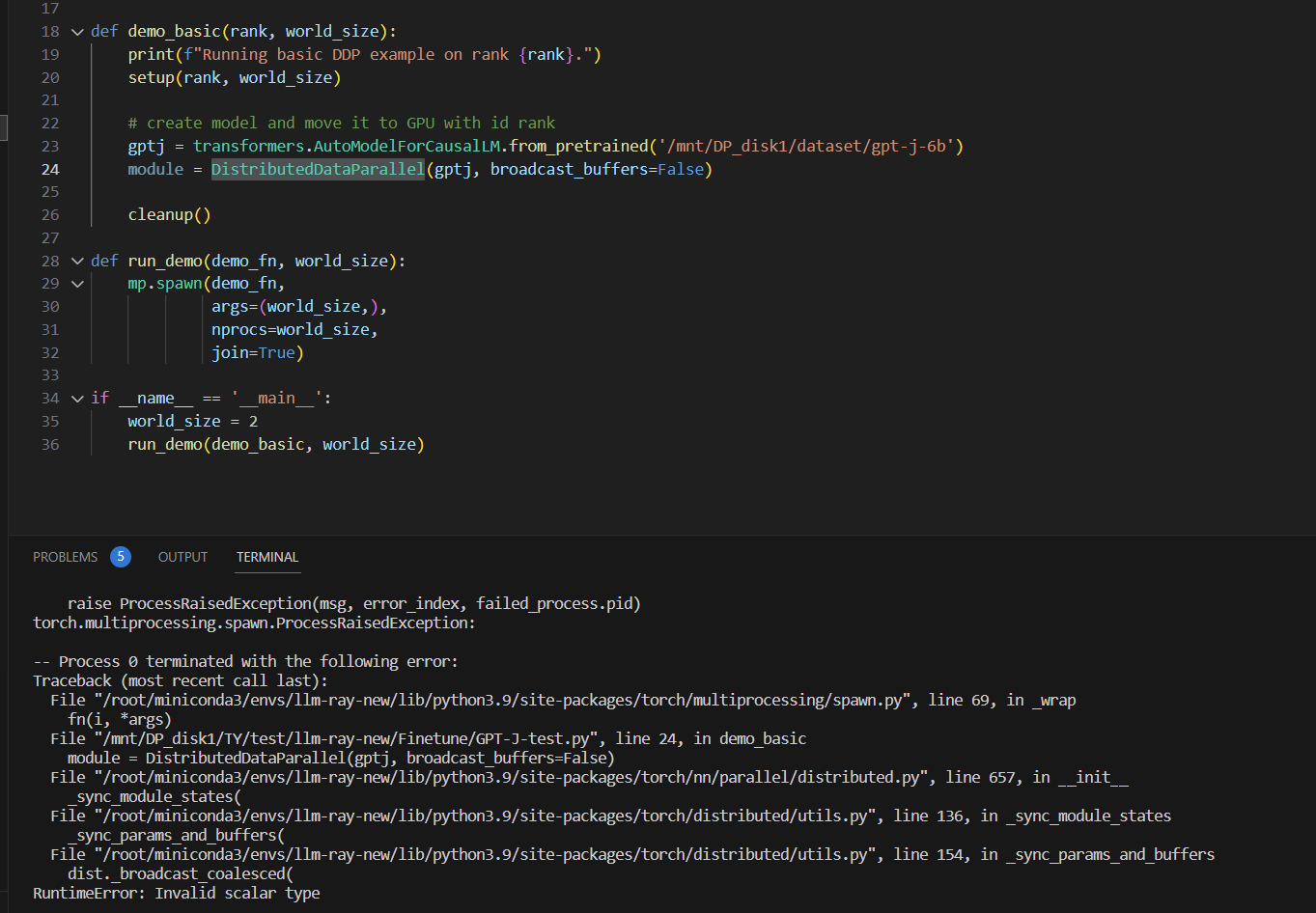Screen dimensions: 1316x913
Task: Open the OUTPUT panel tab
Action: click(182, 557)
